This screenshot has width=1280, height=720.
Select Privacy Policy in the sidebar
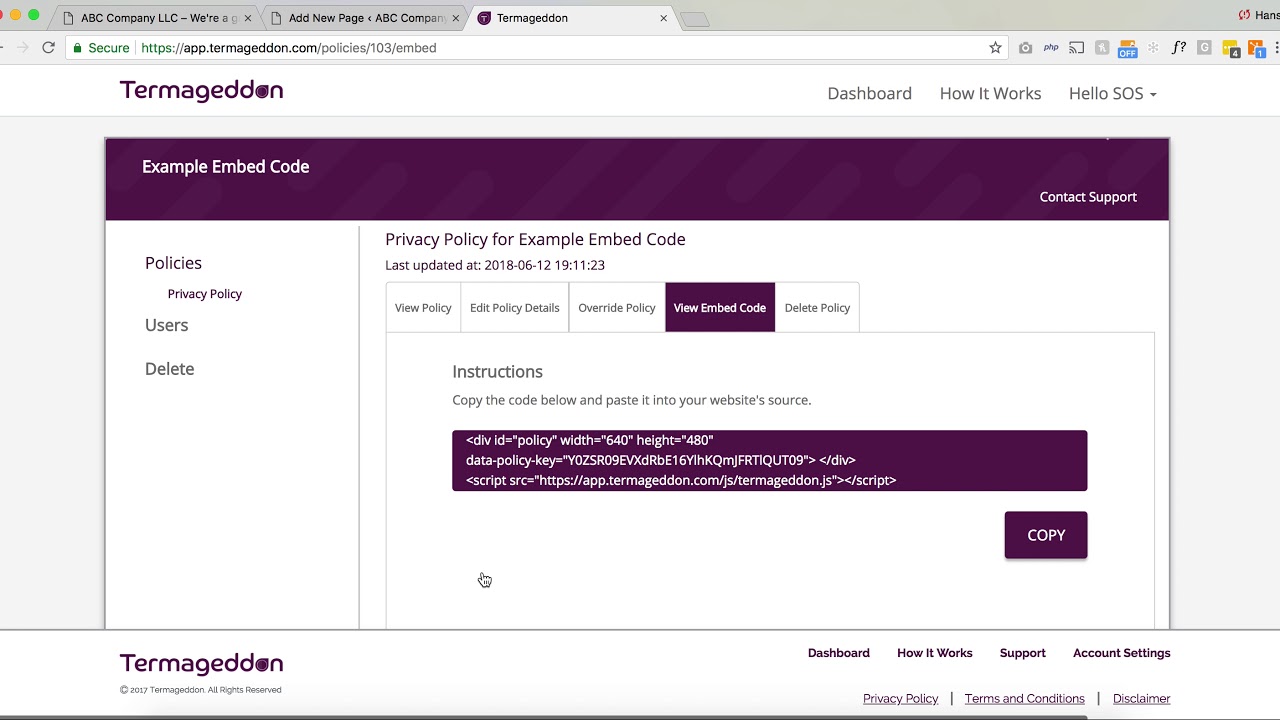point(205,294)
